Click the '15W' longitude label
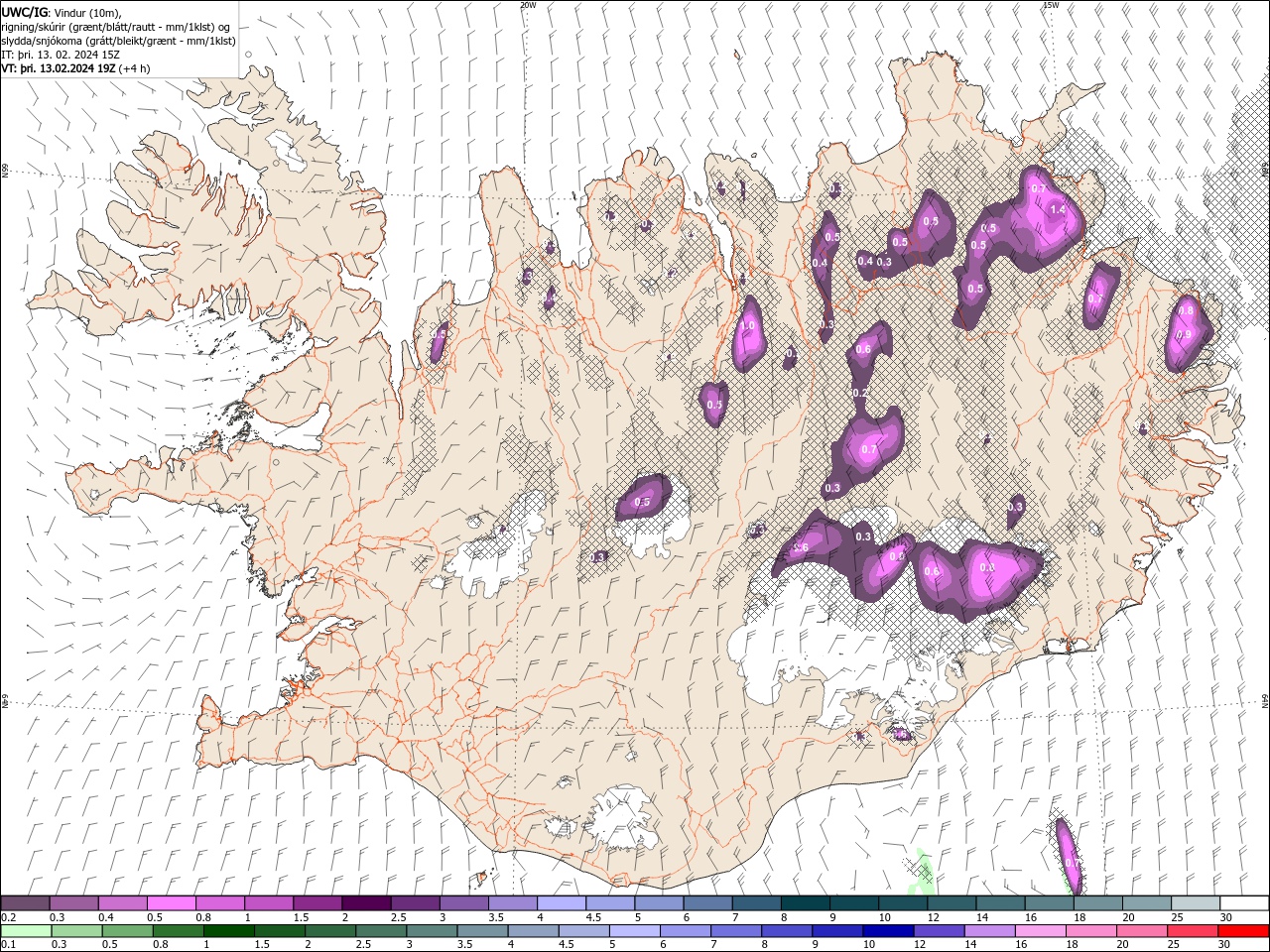The width and height of the screenshot is (1270, 952). coord(1051,5)
